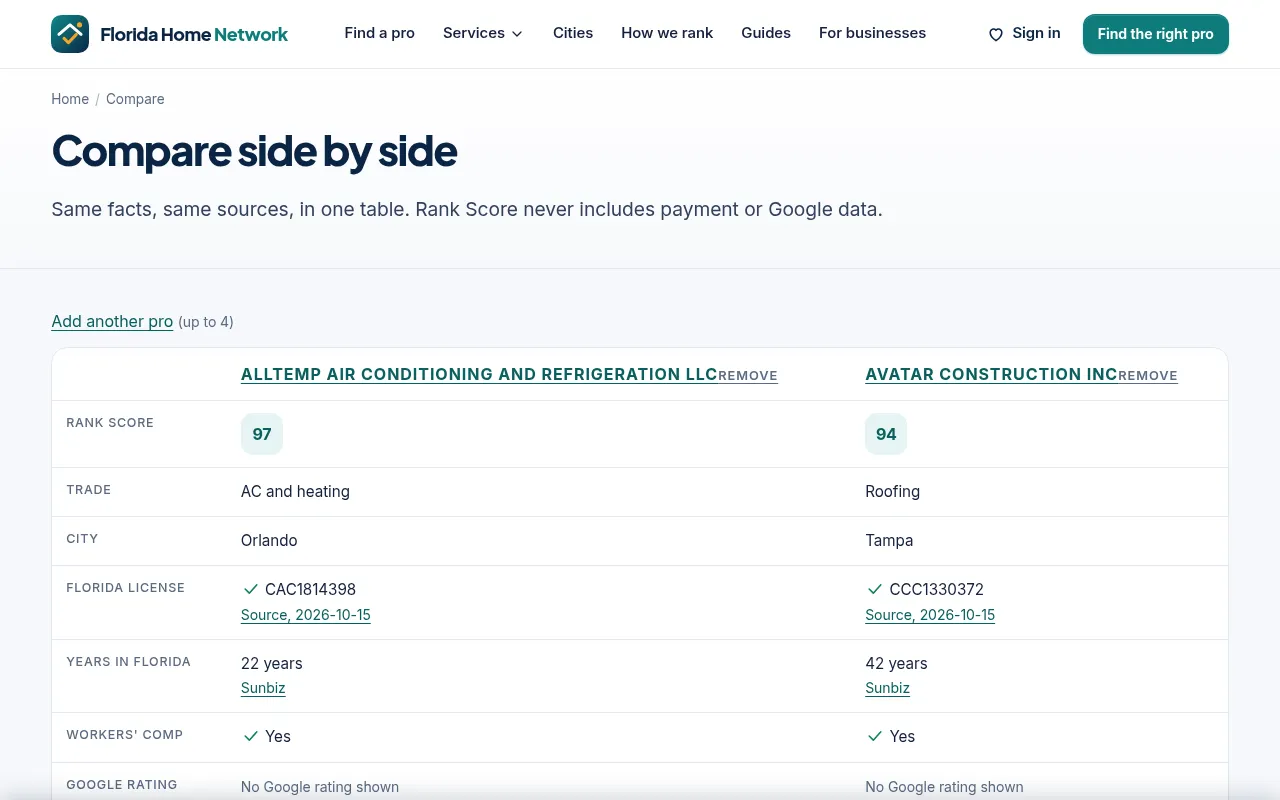Open the How we rank page
This screenshot has height=800, width=1280.
click(667, 33)
